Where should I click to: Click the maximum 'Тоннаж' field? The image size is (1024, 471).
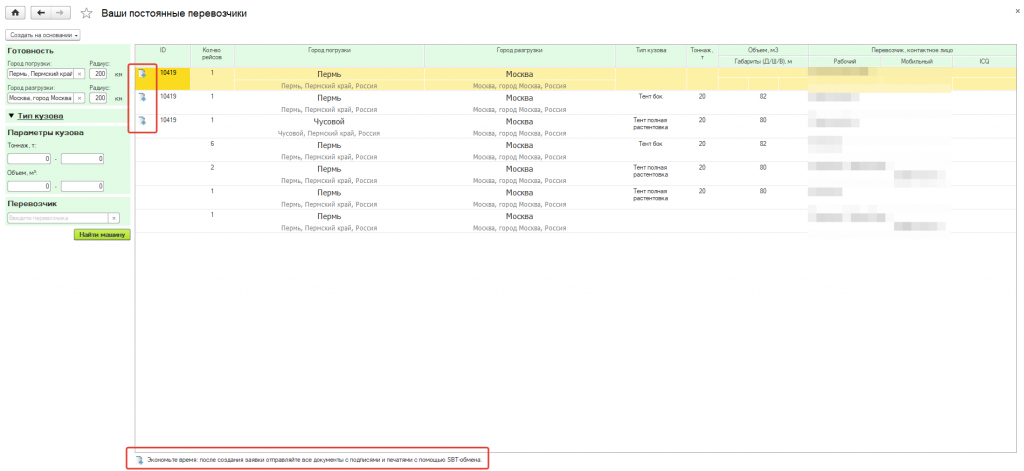[82, 159]
